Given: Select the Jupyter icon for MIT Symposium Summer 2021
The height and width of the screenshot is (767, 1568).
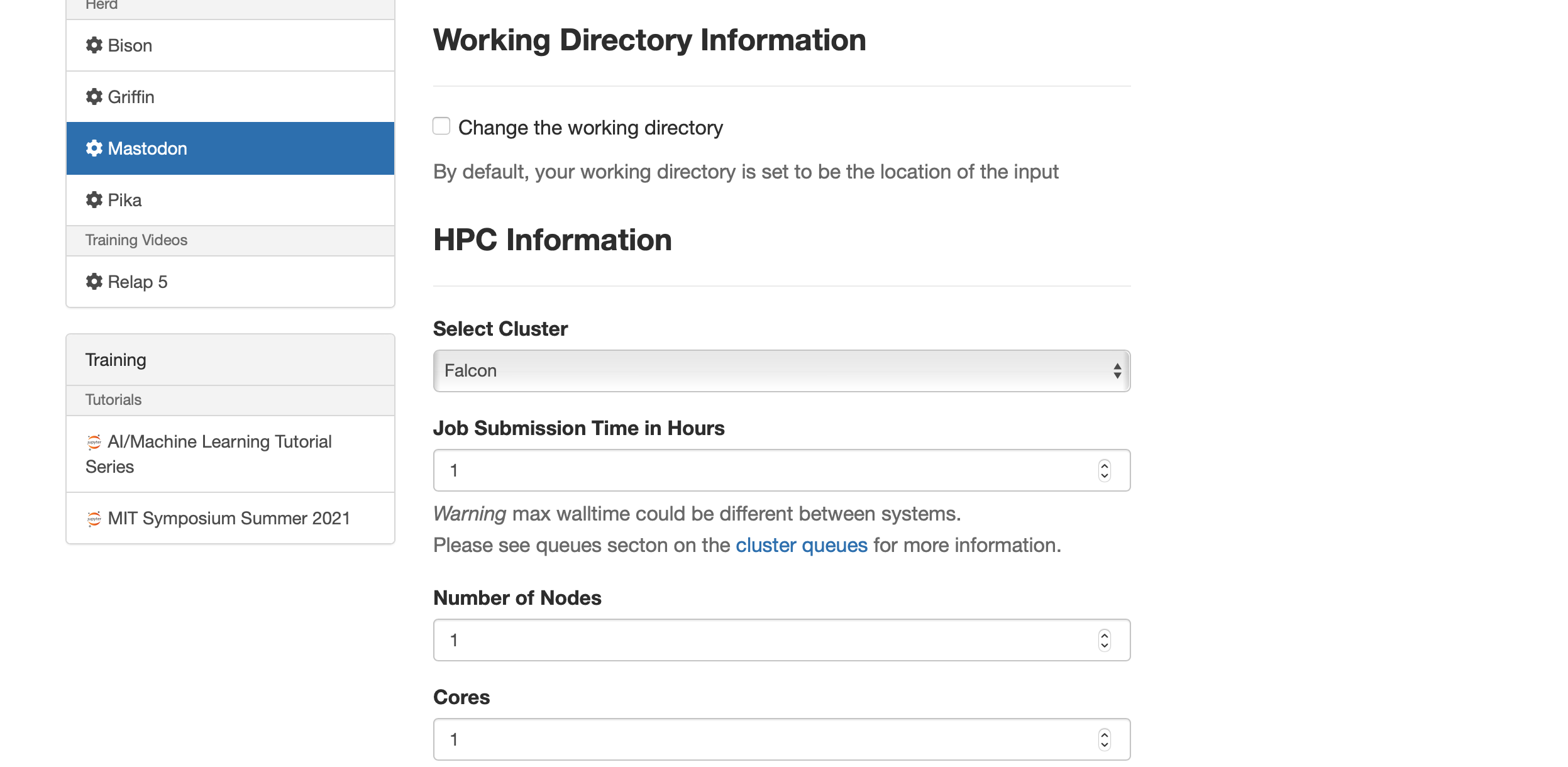Looking at the screenshot, I should (93, 519).
